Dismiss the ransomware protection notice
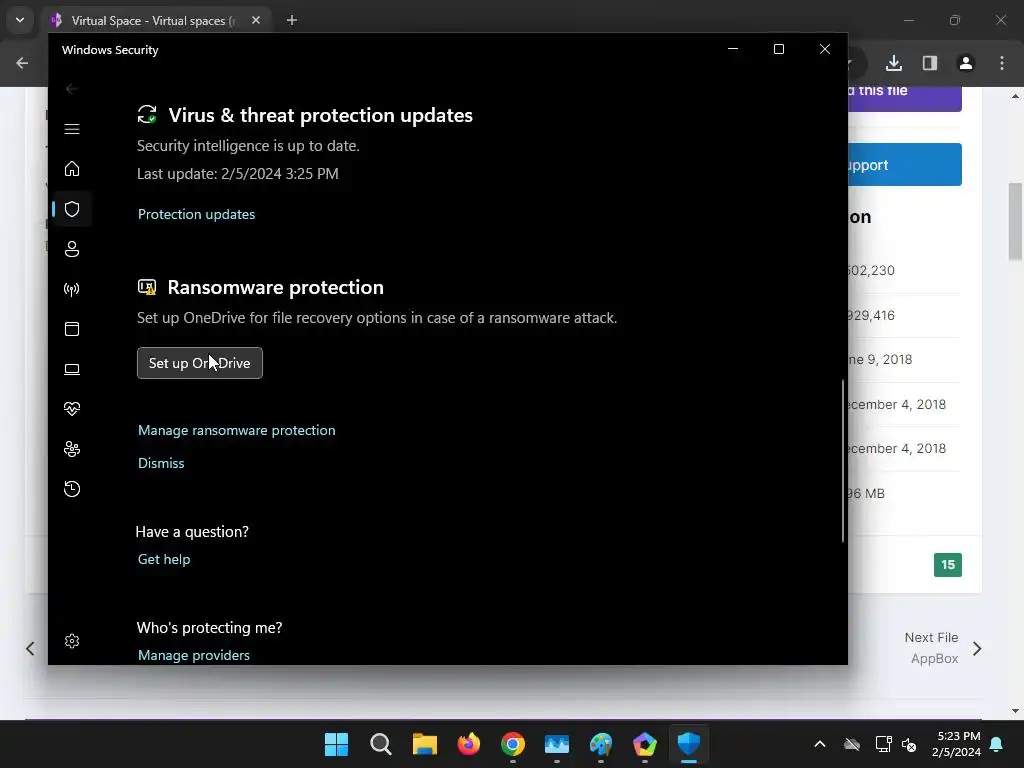The height and width of the screenshot is (768, 1024). [x=161, y=463]
